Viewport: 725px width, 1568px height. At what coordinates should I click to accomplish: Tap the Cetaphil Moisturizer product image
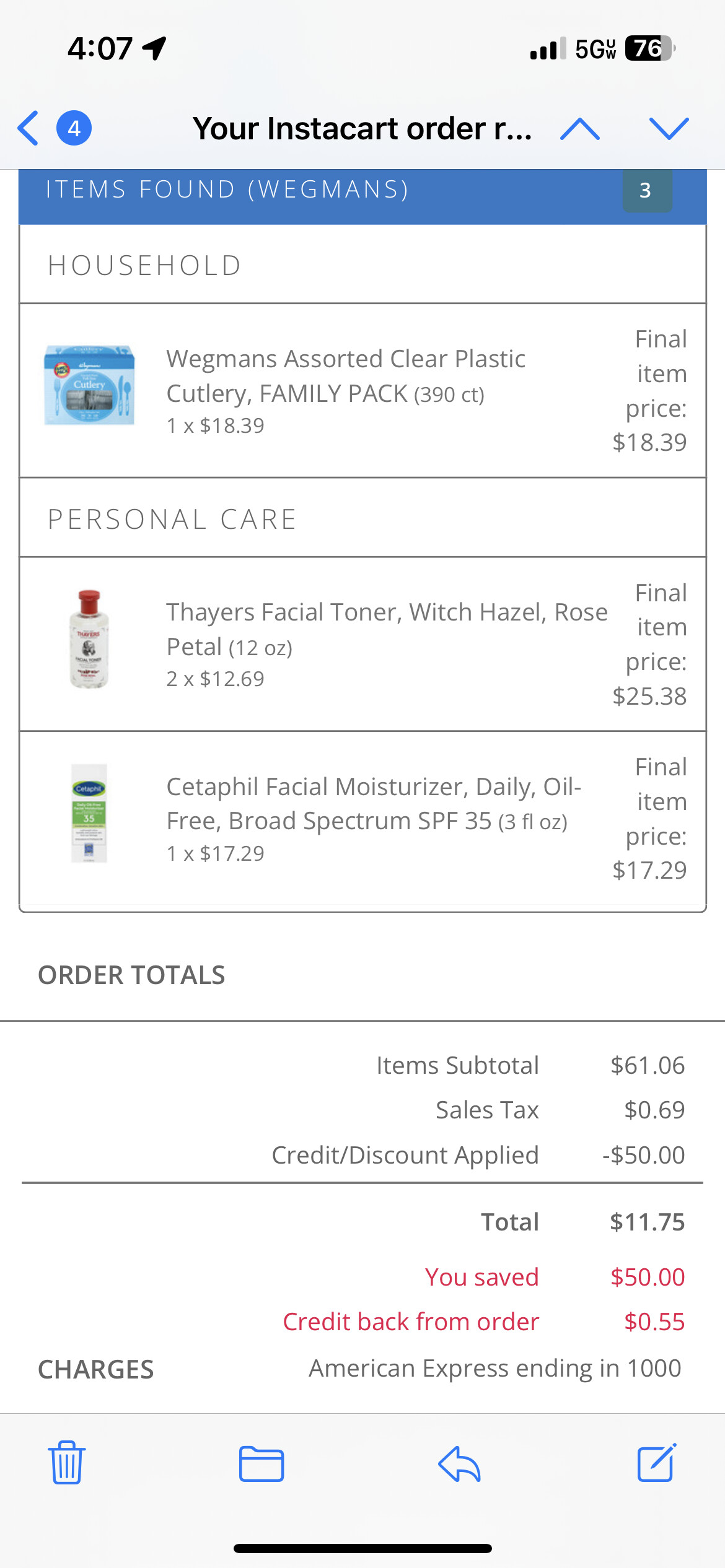[89, 813]
